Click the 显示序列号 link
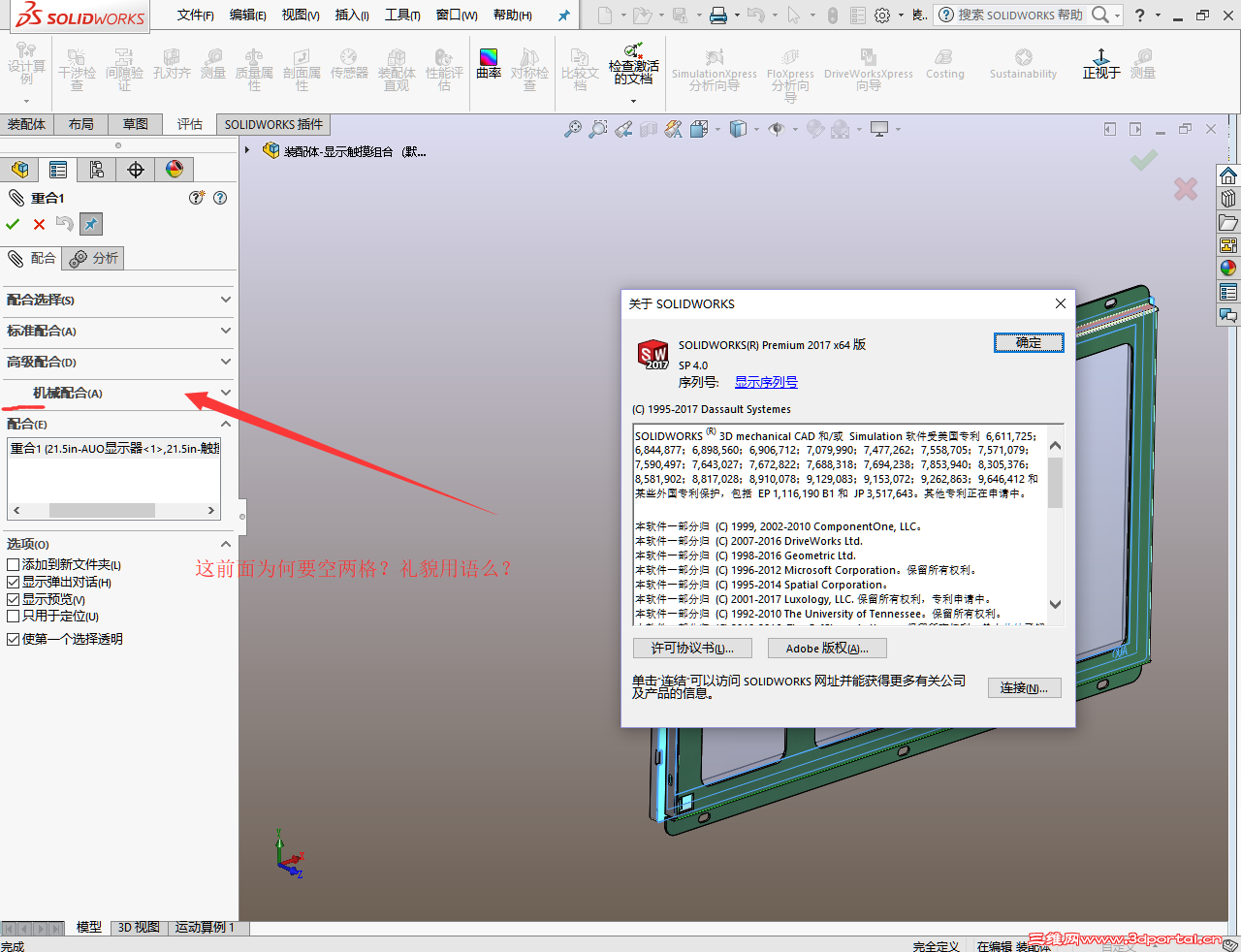 click(766, 383)
